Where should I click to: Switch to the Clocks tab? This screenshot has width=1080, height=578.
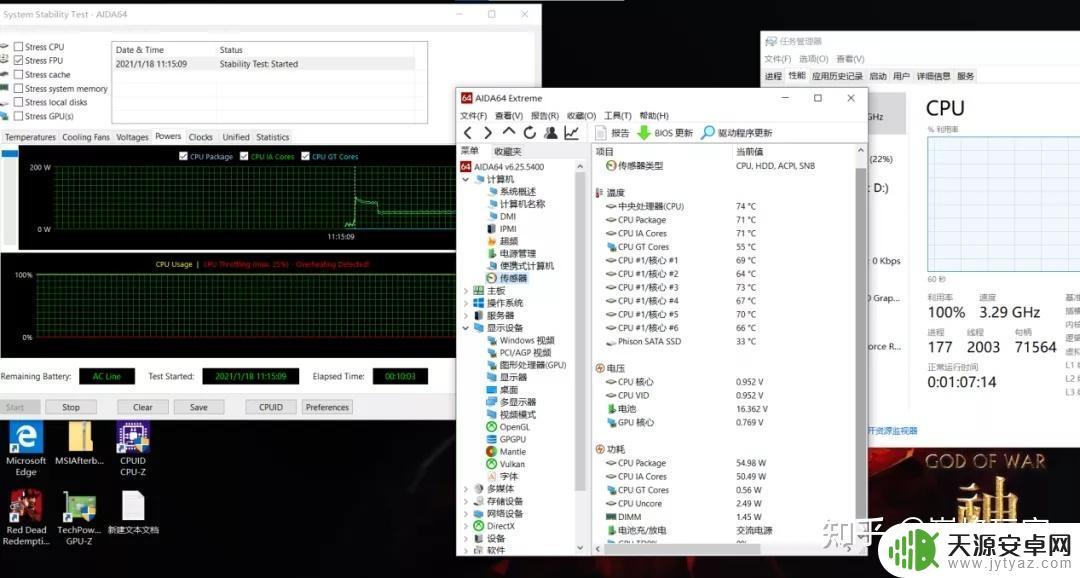click(200, 137)
